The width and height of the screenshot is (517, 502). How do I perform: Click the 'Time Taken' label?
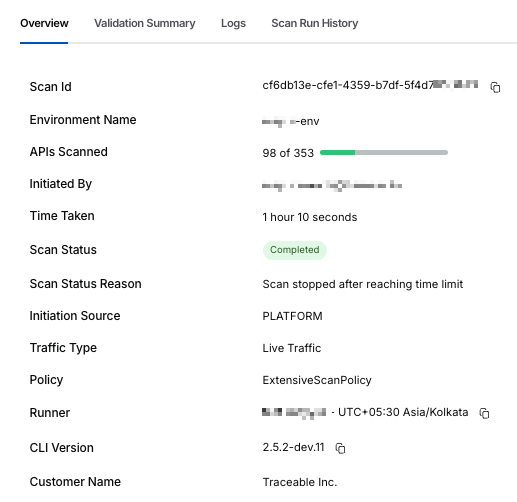[62, 216]
